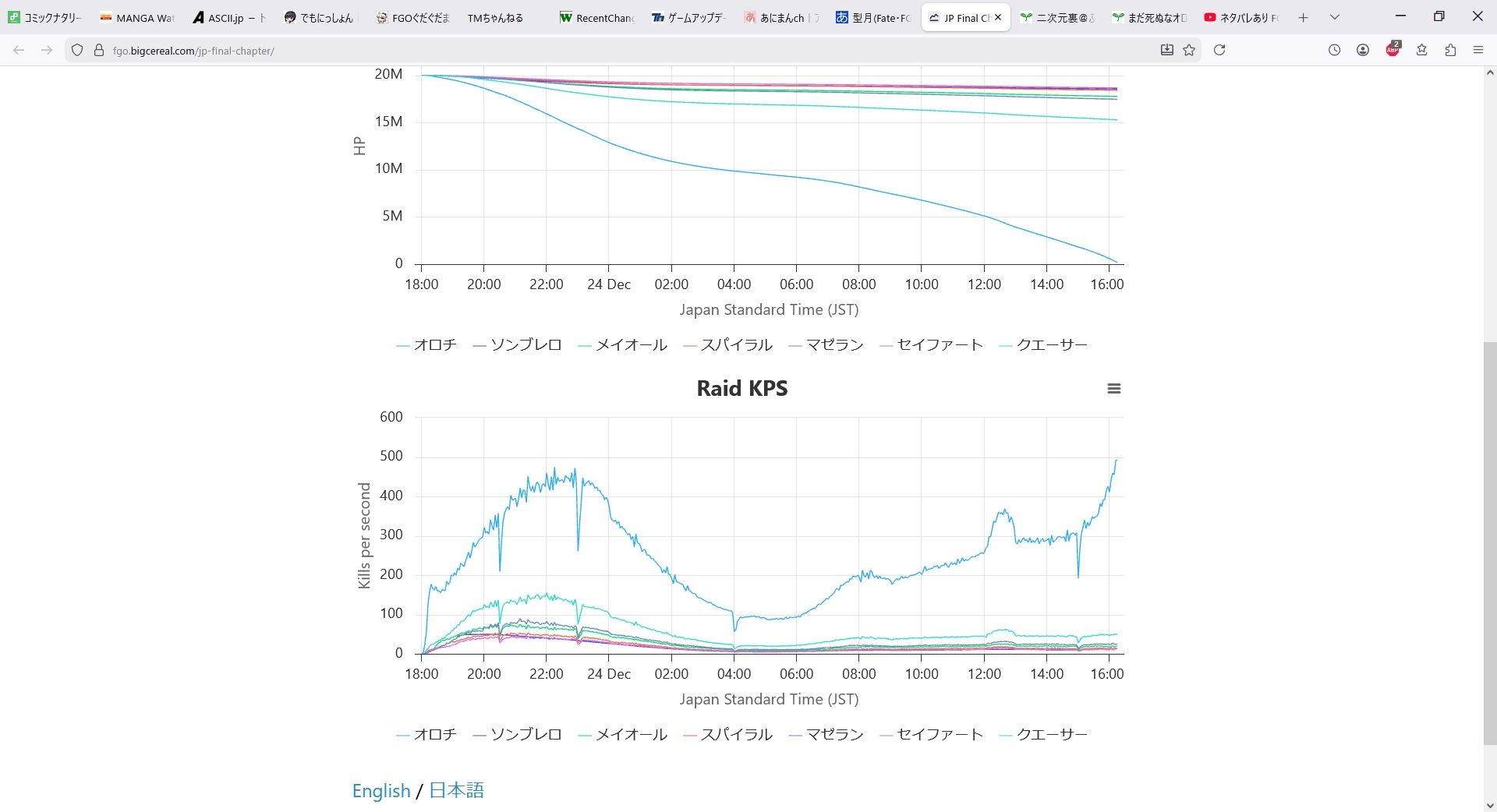This screenshot has width=1497, height=812.
Task: Open the Adblock Plus extension icon
Action: pos(1393,50)
